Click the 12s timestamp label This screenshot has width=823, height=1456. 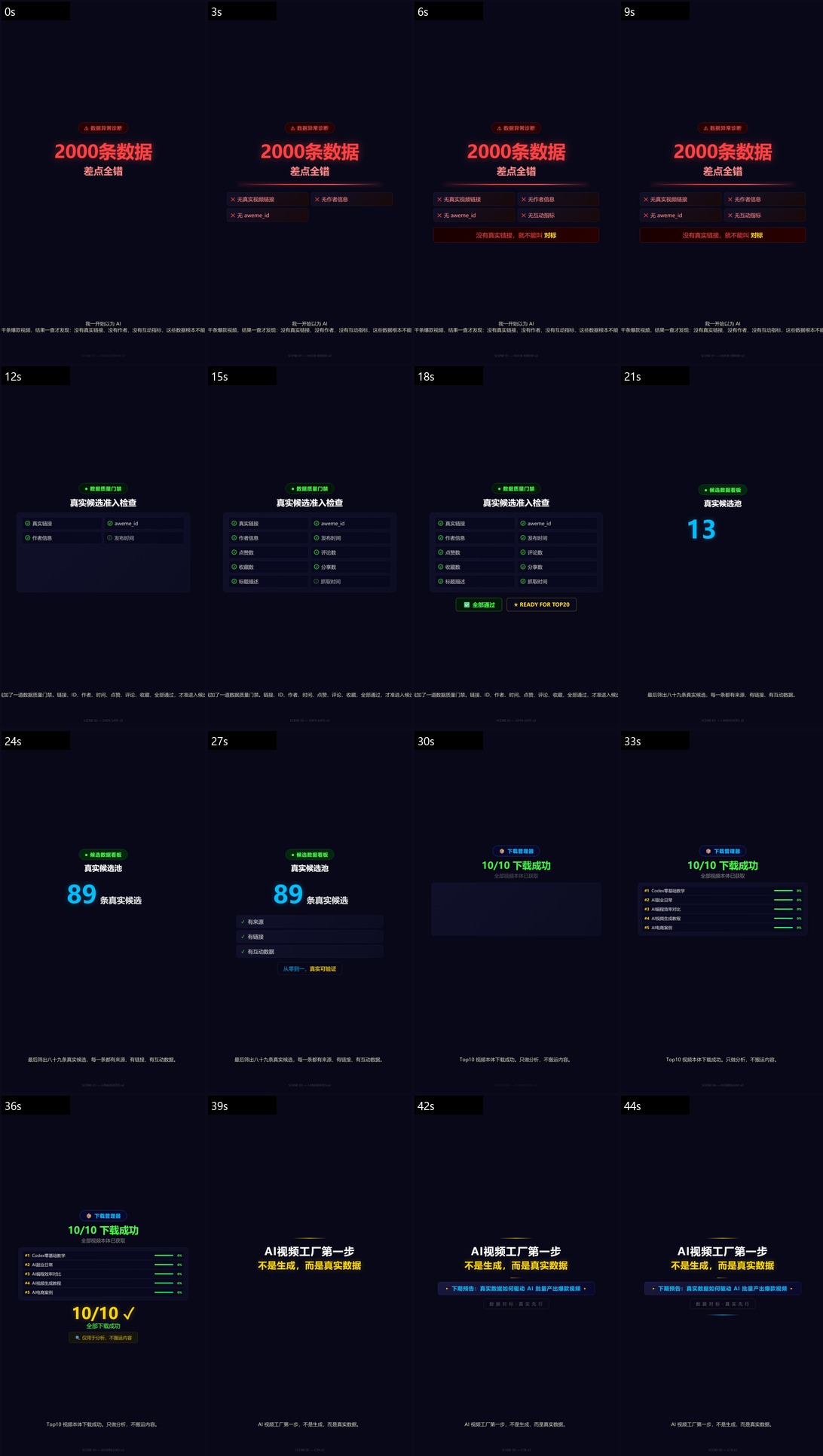click(x=13, y=377)
